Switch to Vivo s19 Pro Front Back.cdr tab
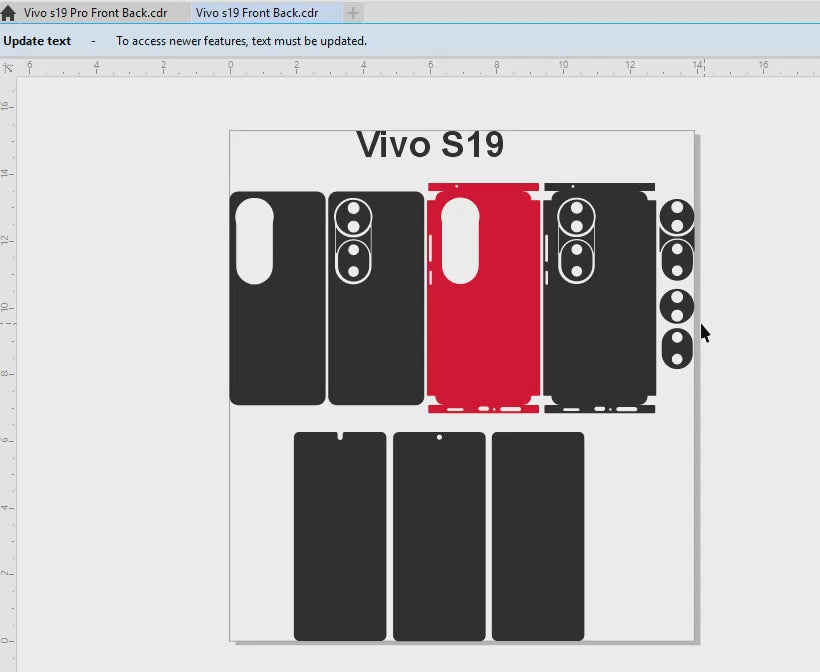820x672 pixels. 95,13
